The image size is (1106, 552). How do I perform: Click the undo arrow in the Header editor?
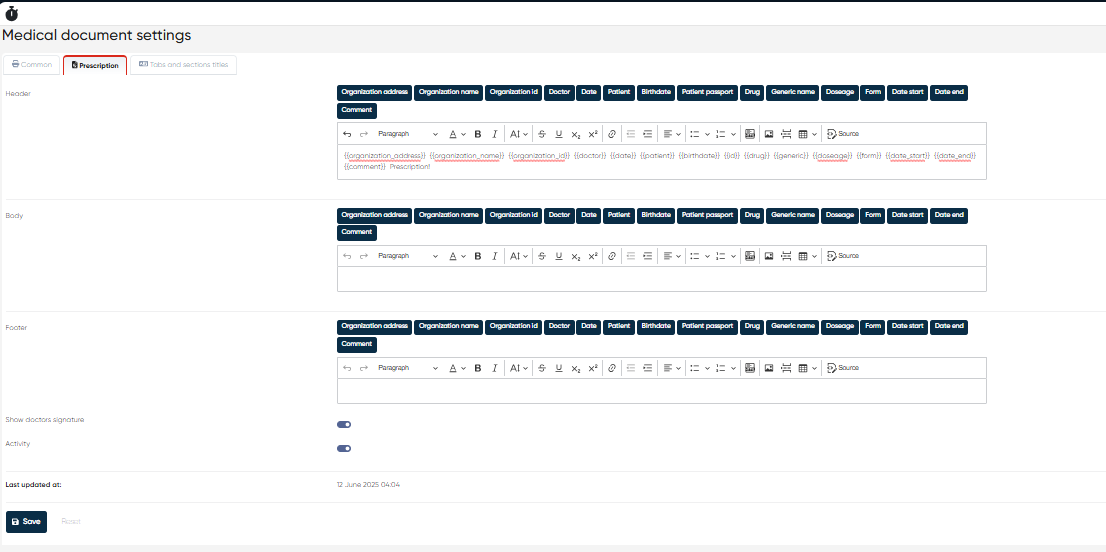[347, 134]
